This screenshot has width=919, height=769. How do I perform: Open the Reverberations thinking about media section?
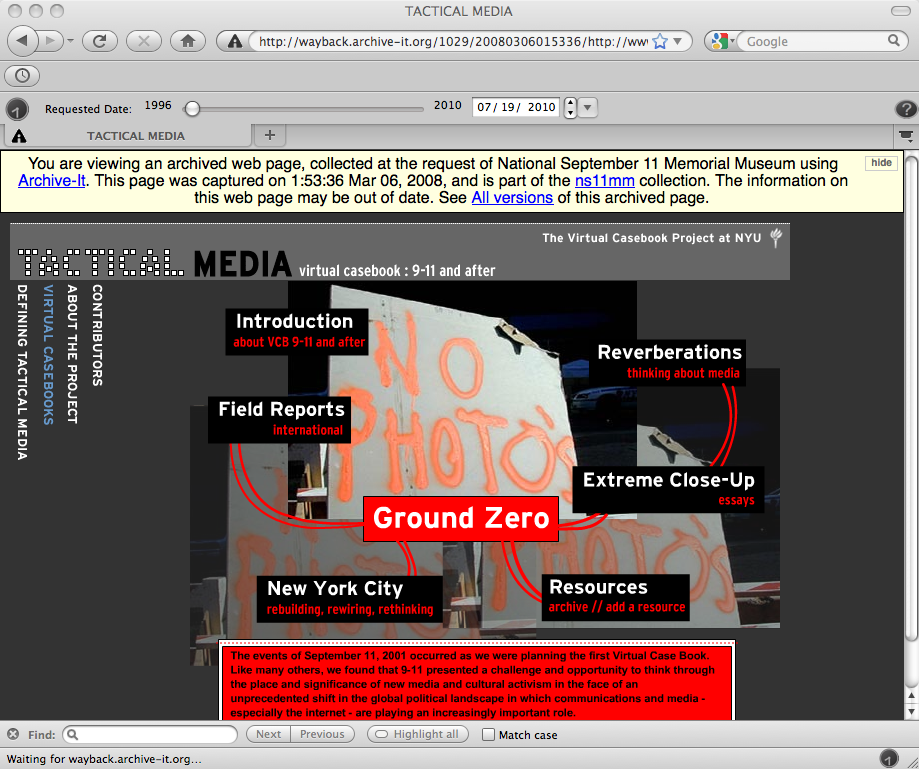click(x=668, y=362)
